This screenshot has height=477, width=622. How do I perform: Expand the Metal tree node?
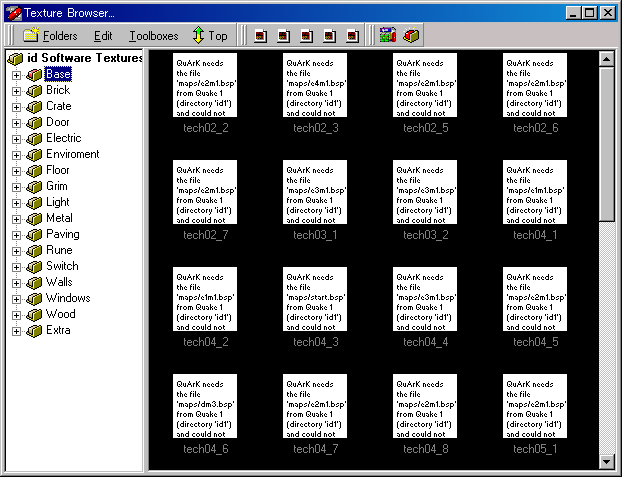click(x=16, y=219)
